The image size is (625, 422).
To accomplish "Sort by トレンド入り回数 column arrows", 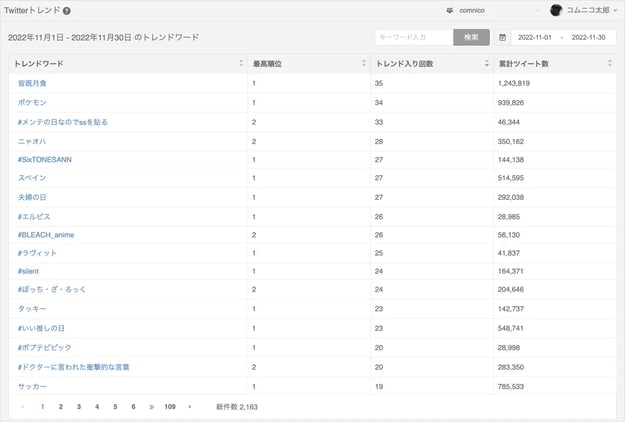I will click(487, 63).
